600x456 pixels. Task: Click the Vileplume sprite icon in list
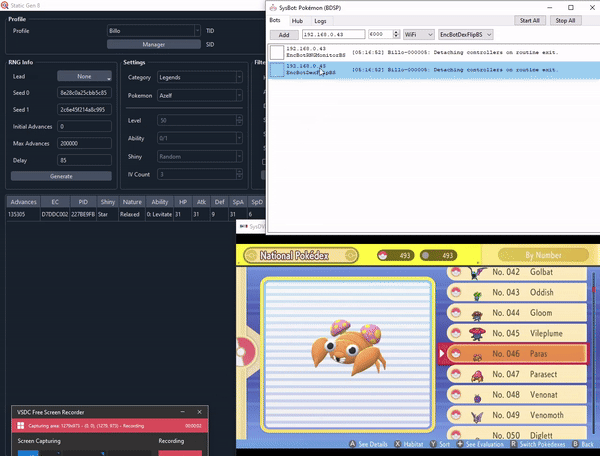coord(477,334)
